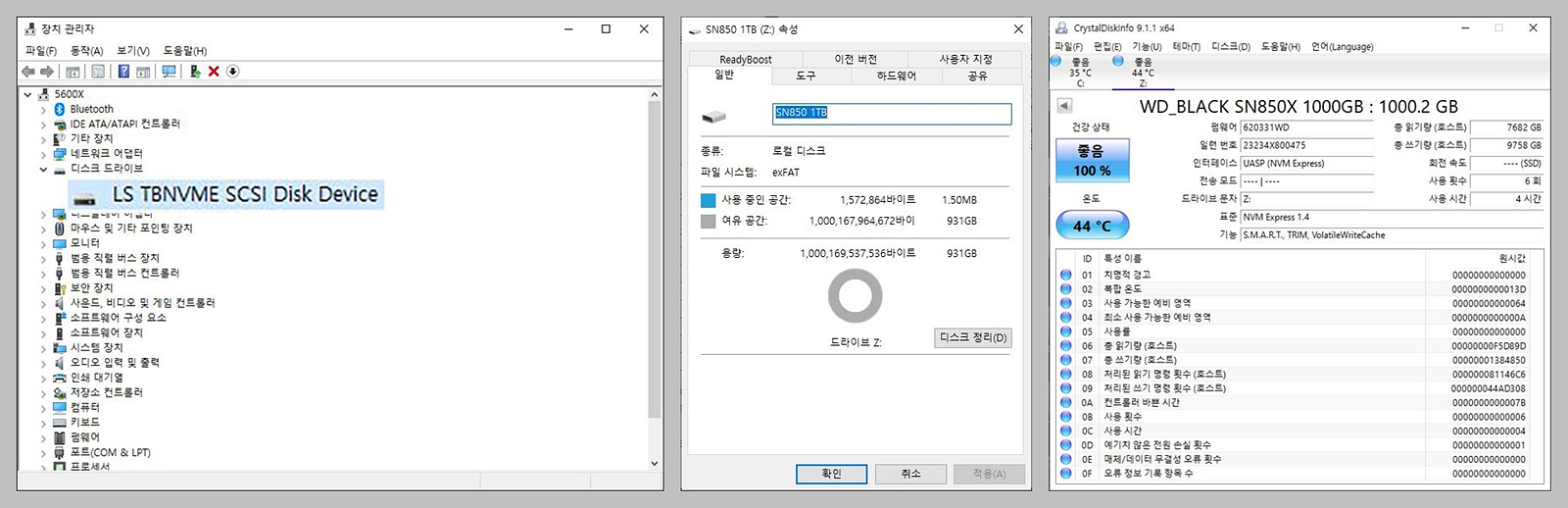Switch to the 공유 tab in properties
The image size is (1568, 508).
(978, 76)
